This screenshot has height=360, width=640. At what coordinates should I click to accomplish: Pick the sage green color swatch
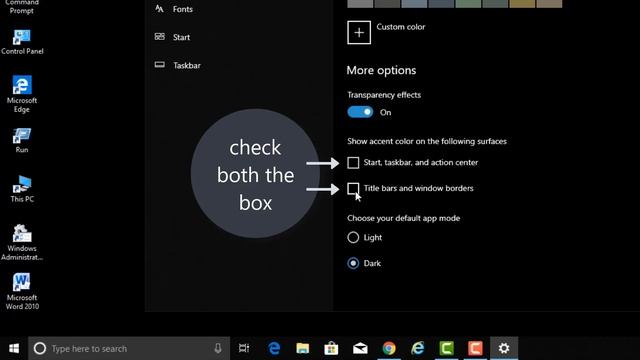coord(468,4)
